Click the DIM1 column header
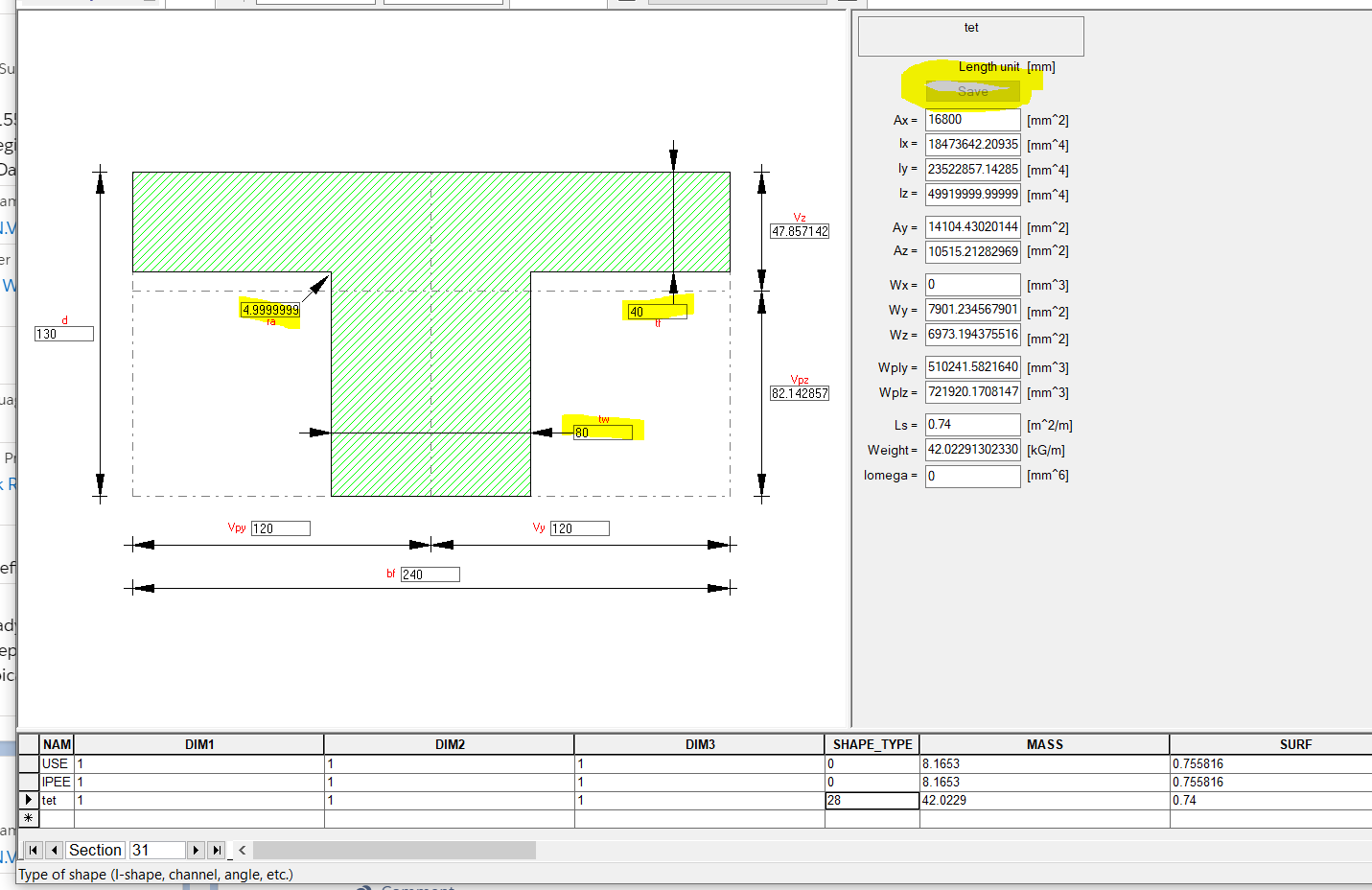This screenshot has width=1372, height=890. 198,743
